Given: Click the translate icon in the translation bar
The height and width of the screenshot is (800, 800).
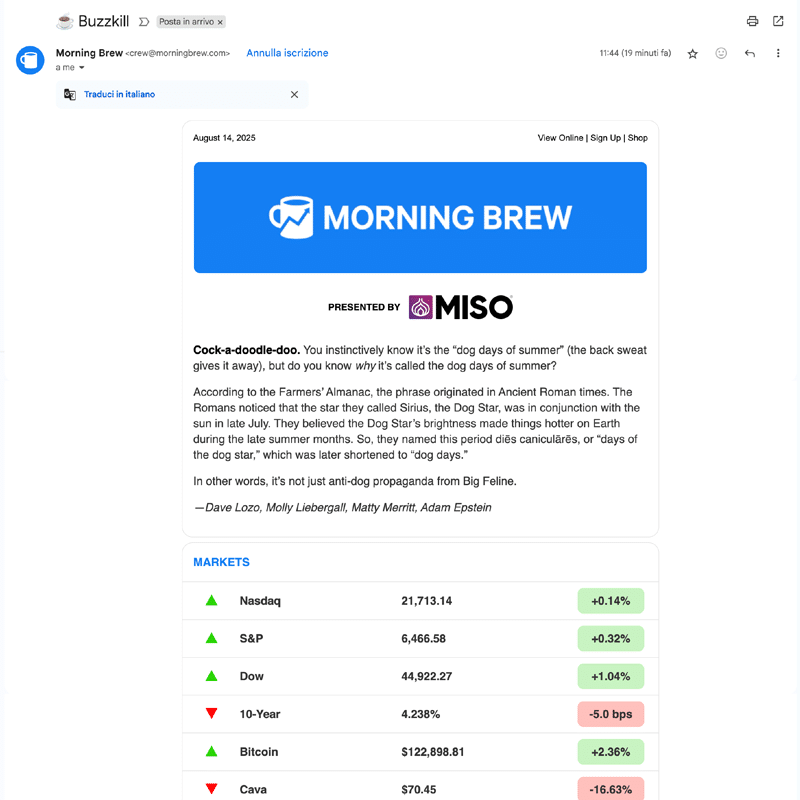Looking at the screenshot, I should click(x=70, y=94).
